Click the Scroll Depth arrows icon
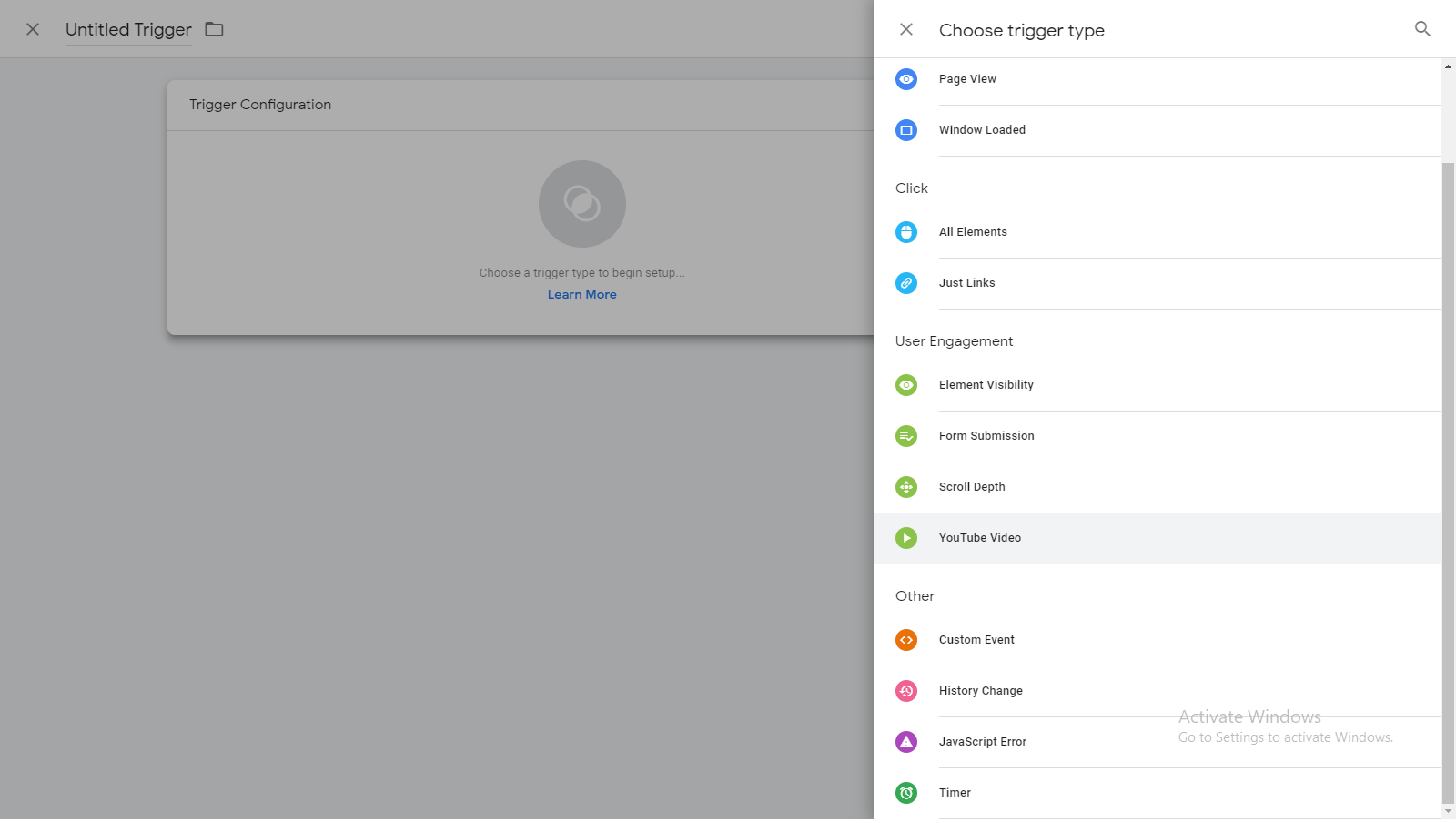The height and width of the screenshot is (823, 1456). point(906,487)
